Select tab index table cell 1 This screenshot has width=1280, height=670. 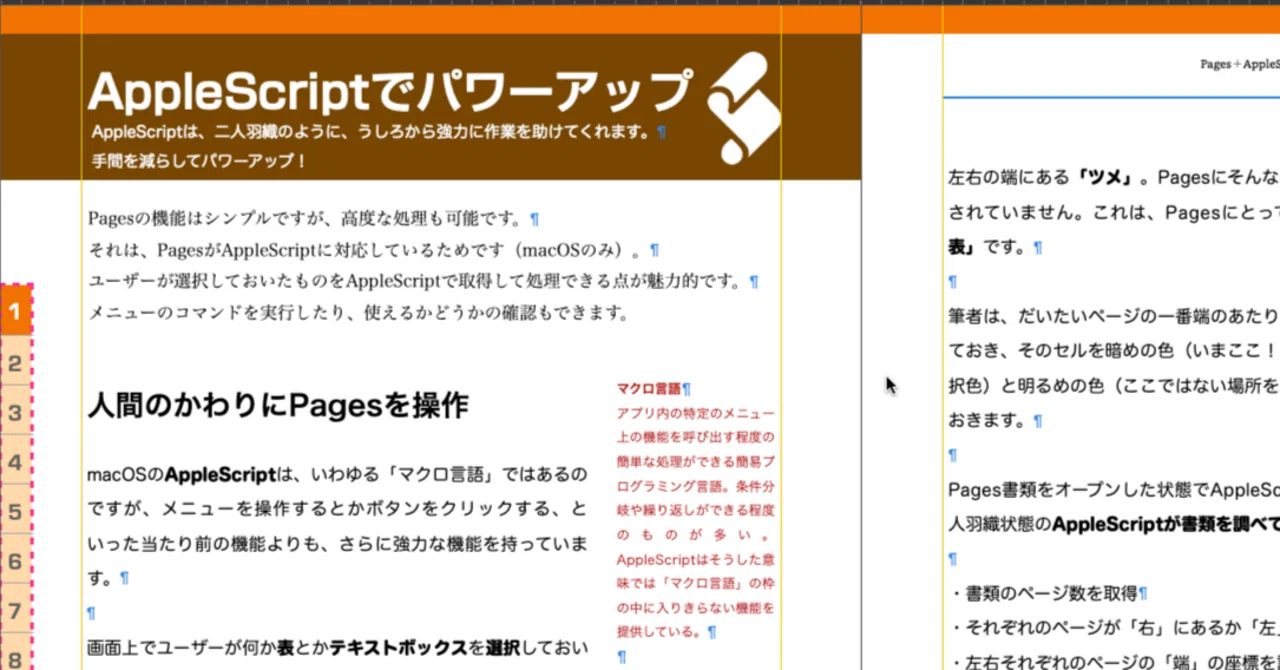click(x=16, y=312)
